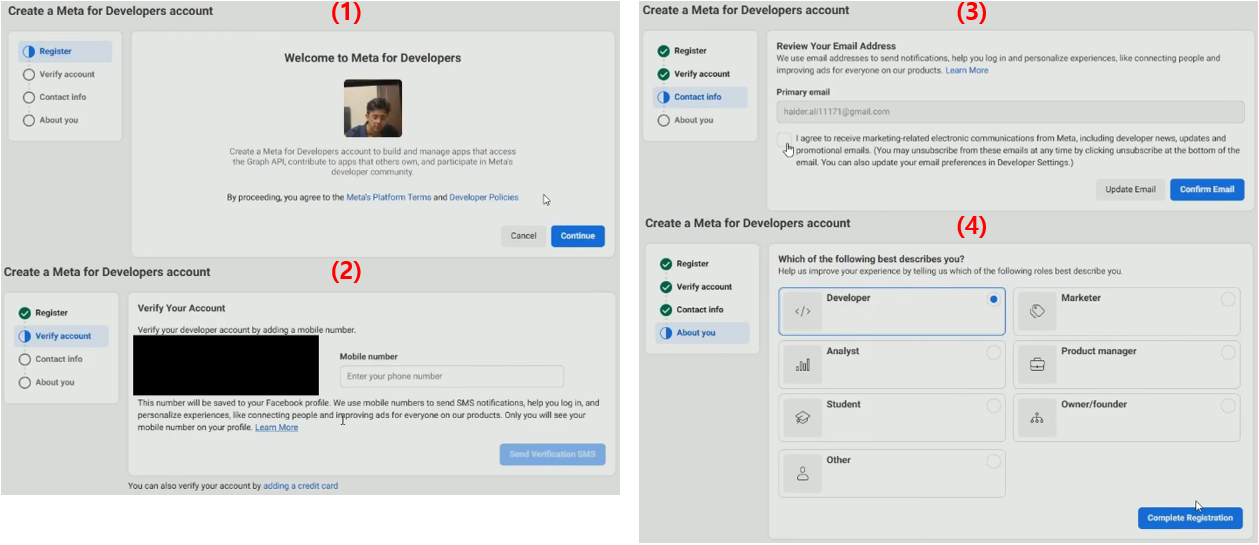Click the Primary email field showing the gmail address
The image size is (1259, 545).
pyautogui.click(x=1010, y=111)
